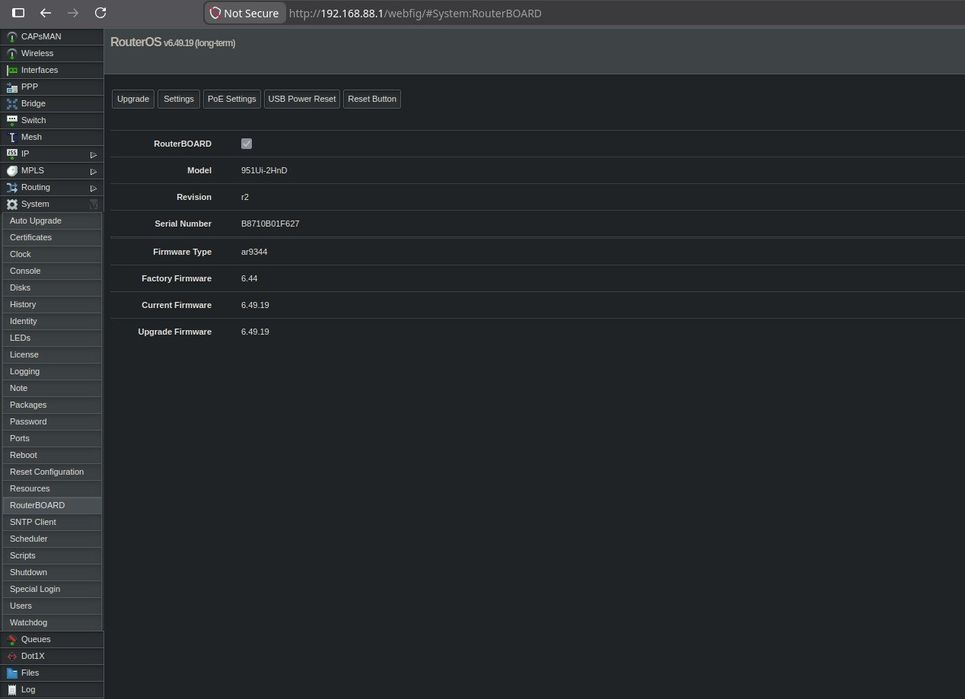Toggle the browser sidebar panel icon
The width and height of the screenshot is (965, 699).
click(18, 13)
